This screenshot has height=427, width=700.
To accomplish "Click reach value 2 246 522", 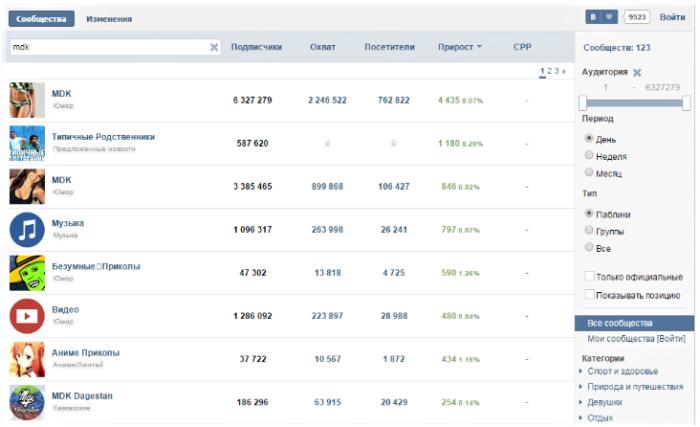I will click(x=327, y=100).
